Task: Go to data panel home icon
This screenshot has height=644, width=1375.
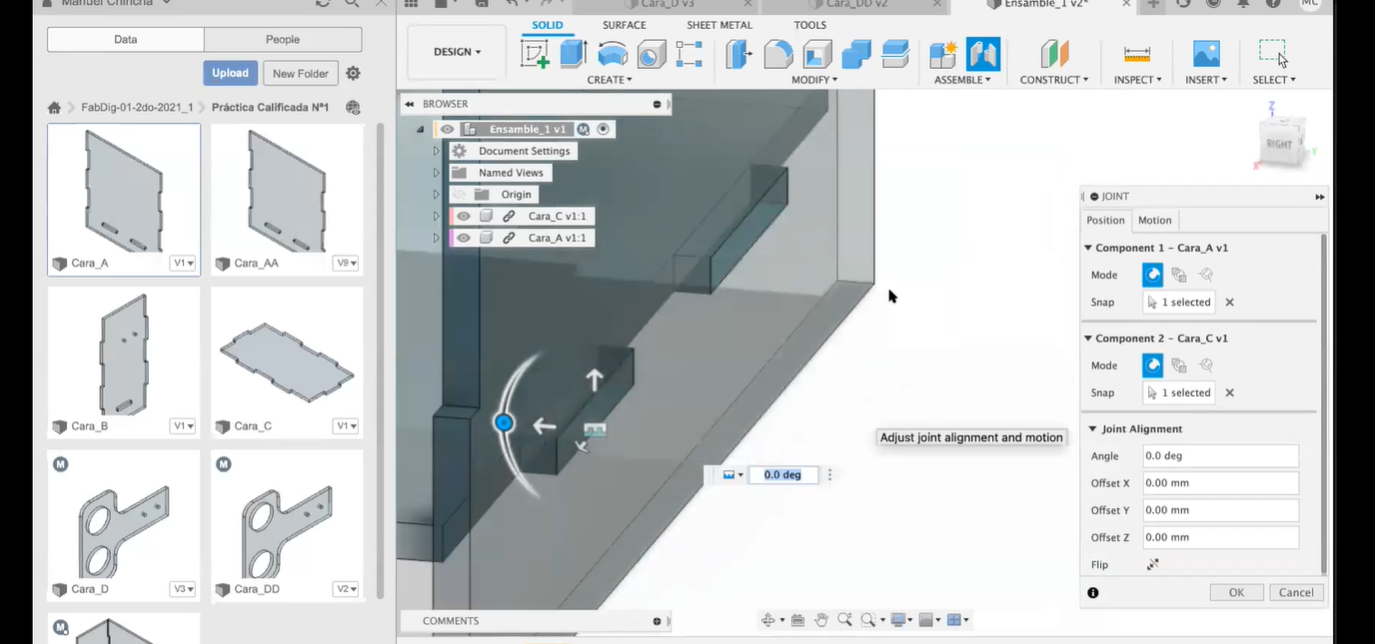Action: 54,108
